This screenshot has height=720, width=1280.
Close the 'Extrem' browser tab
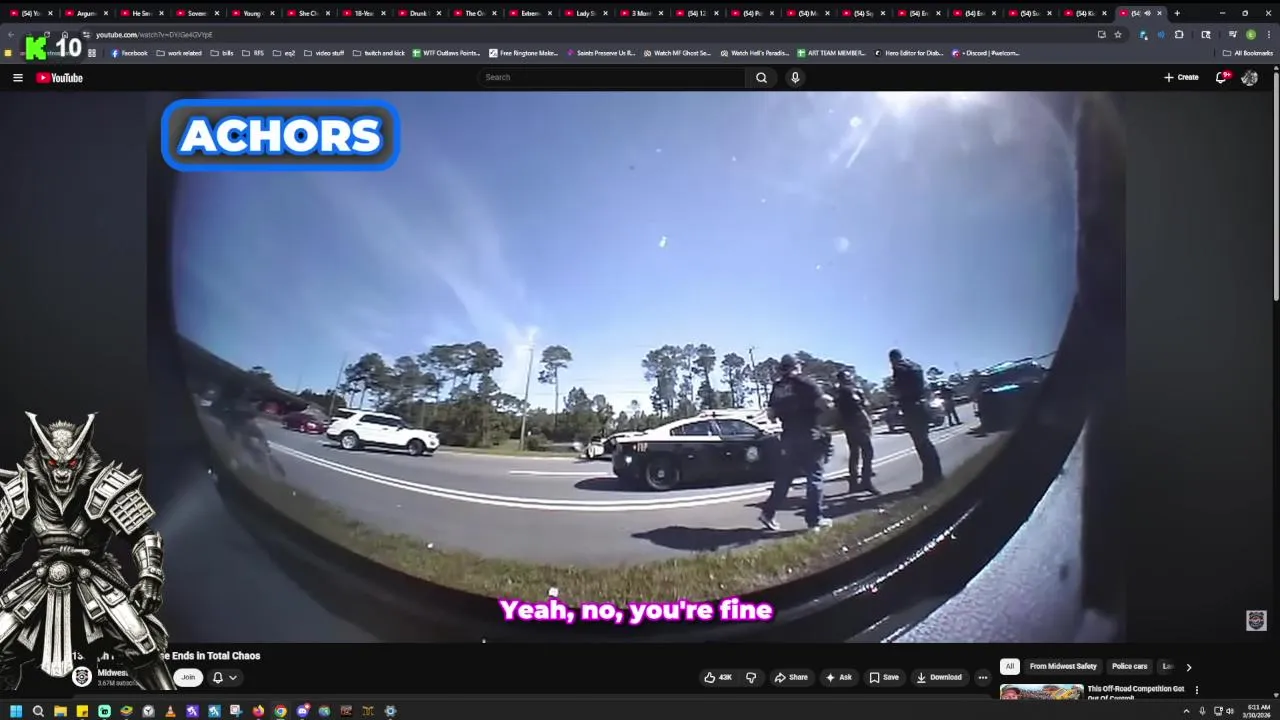point(549,13)
